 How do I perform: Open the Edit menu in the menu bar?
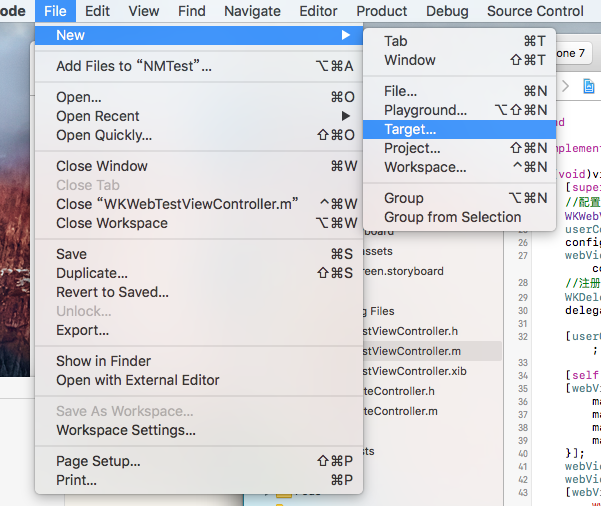coord(98,11)
